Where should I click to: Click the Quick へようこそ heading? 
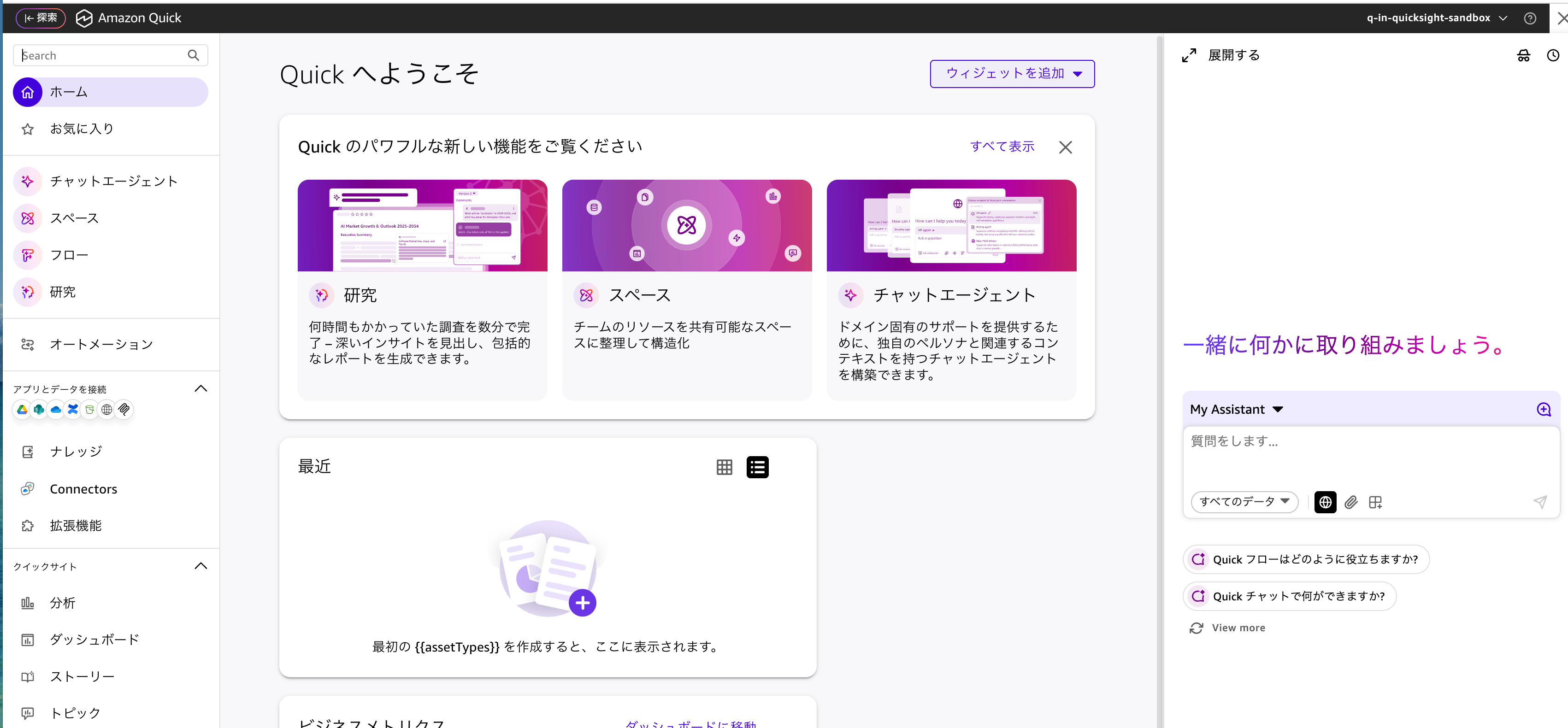point(379,74)
